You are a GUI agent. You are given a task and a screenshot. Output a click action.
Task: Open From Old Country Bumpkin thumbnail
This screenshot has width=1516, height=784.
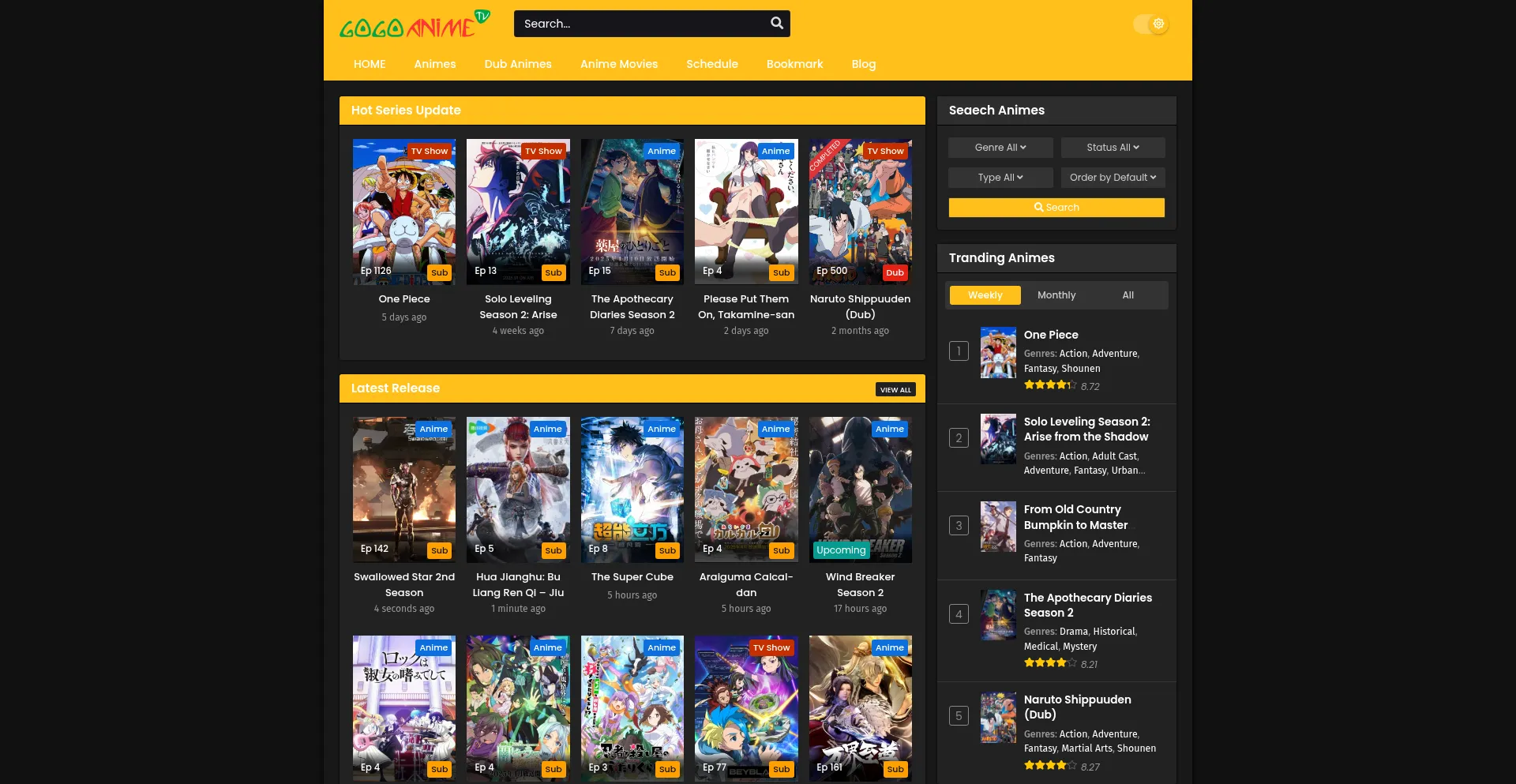pyautogui.click(x=998, y=527)
